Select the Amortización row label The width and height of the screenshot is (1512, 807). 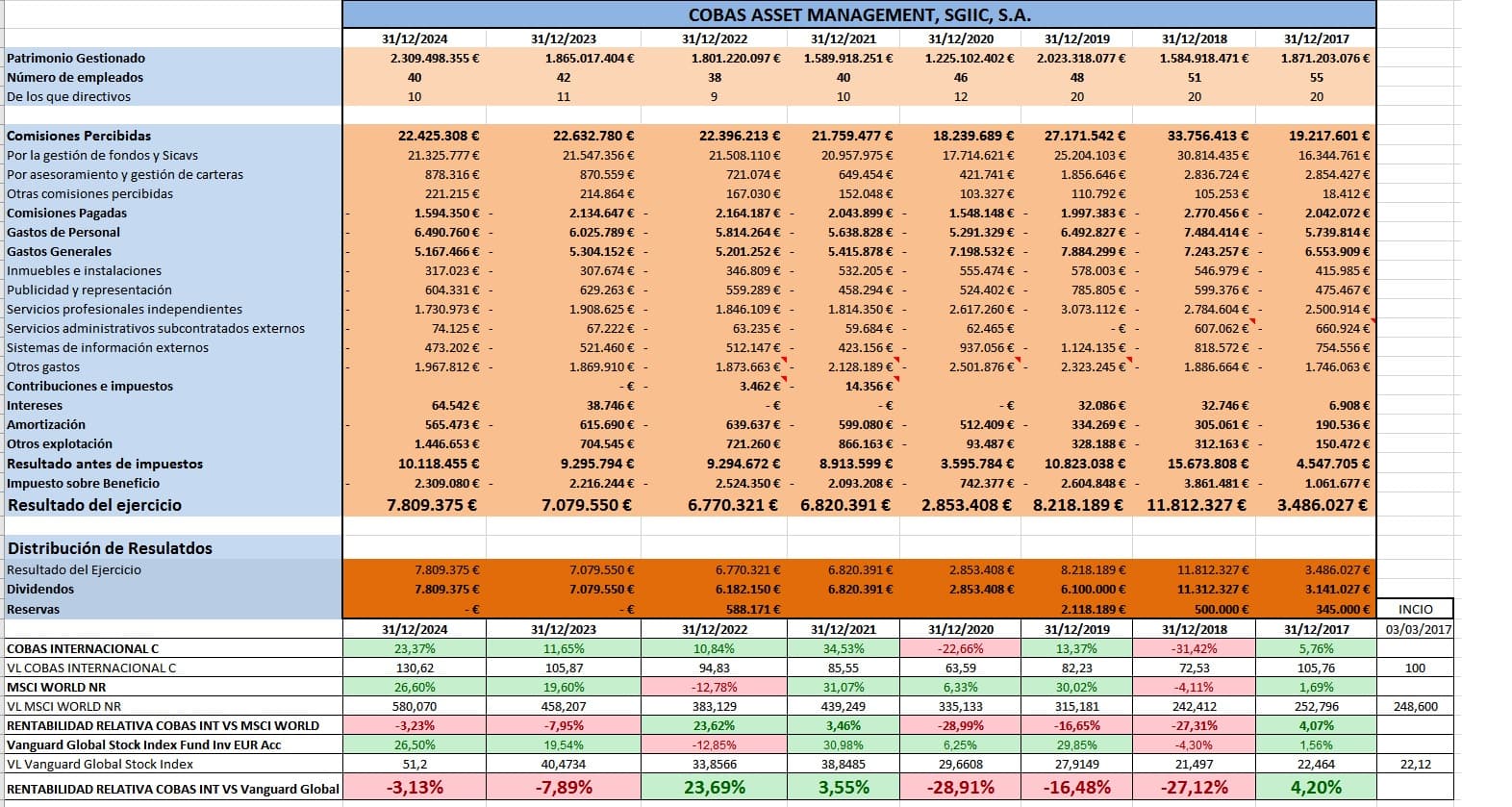point(46,425)
